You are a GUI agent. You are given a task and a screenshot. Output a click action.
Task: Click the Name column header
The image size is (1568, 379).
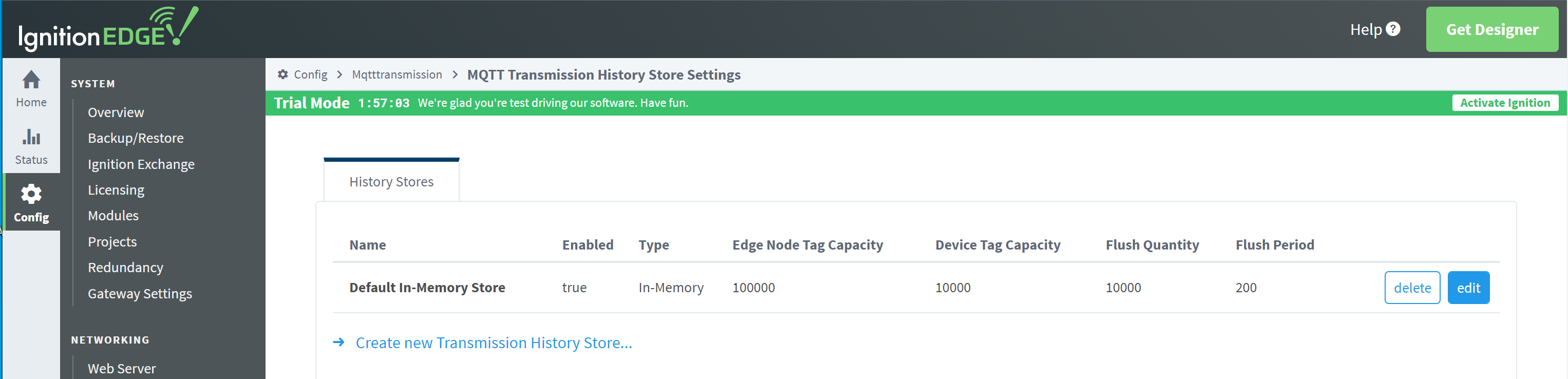point(368,244)
